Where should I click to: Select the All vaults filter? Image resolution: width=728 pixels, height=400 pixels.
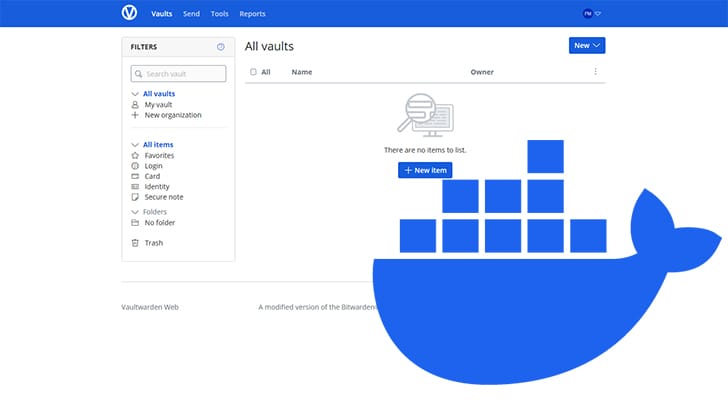tap(159, 94)
